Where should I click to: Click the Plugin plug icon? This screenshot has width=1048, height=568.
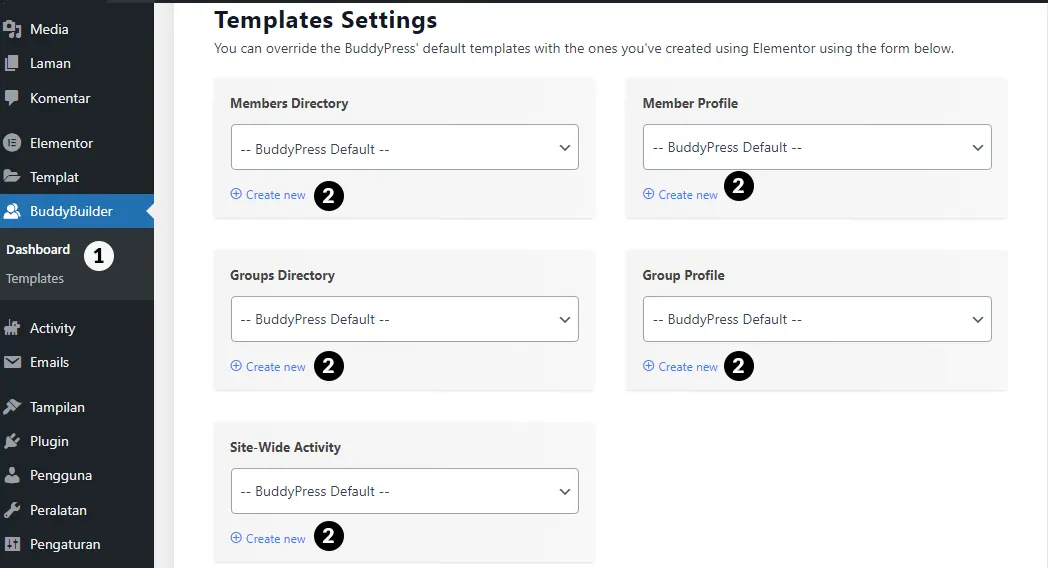tap(12, 441)
